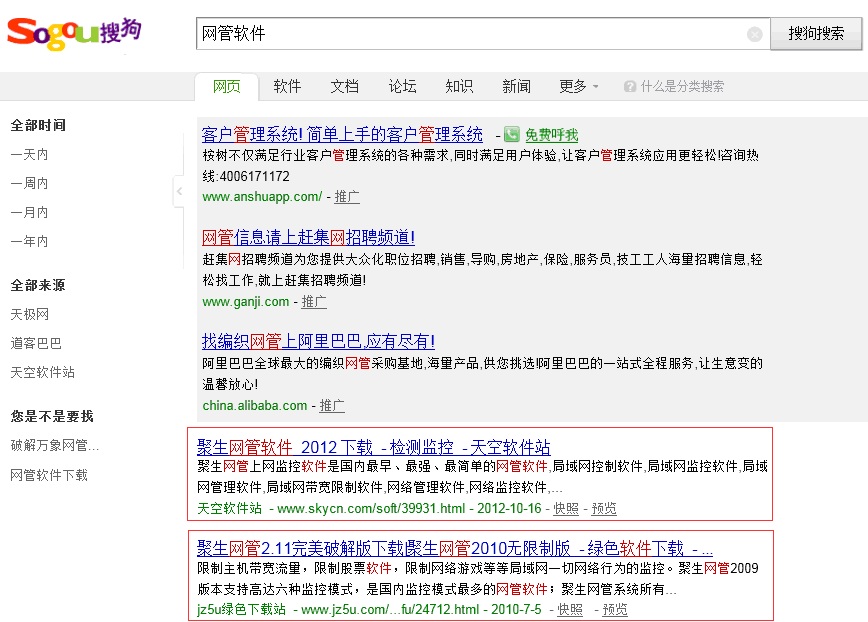
Task: Filter results to 一周内
Action: point(29,183)
